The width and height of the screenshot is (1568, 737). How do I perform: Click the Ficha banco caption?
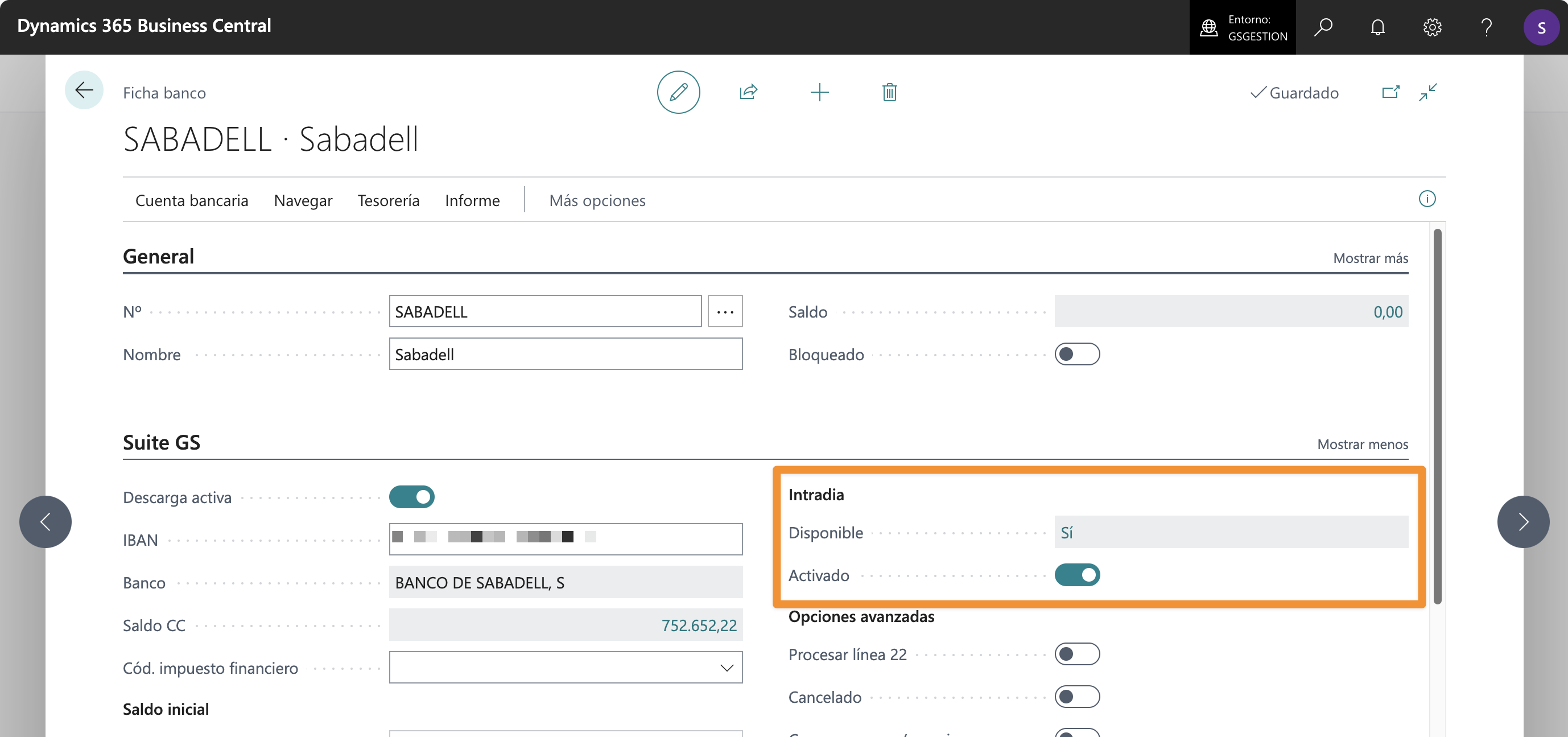coord(164,93)
